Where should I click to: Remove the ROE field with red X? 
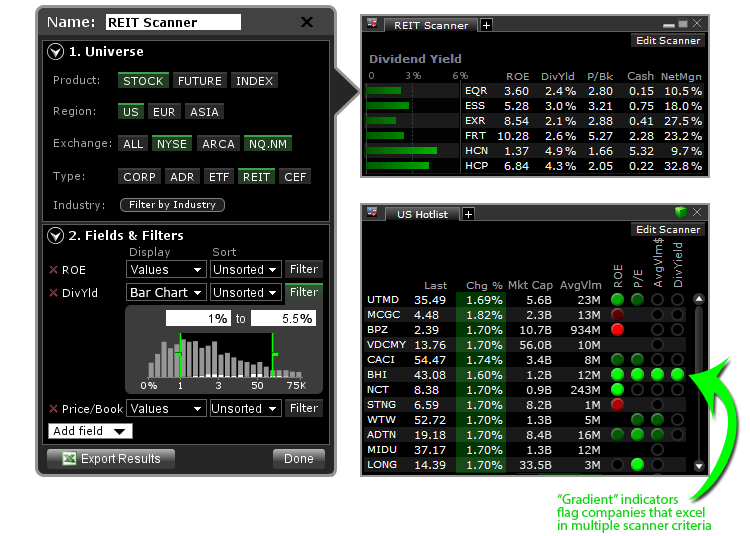54,270
